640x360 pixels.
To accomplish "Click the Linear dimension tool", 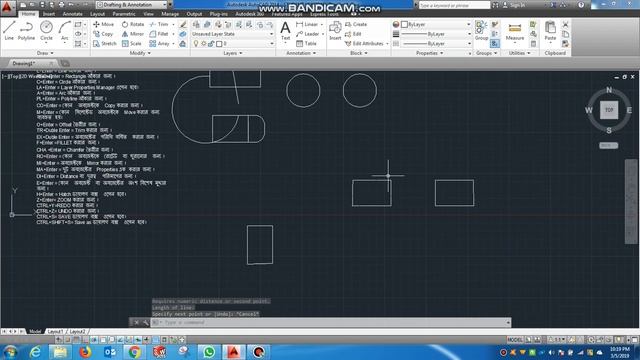I will tap(307, 24).
